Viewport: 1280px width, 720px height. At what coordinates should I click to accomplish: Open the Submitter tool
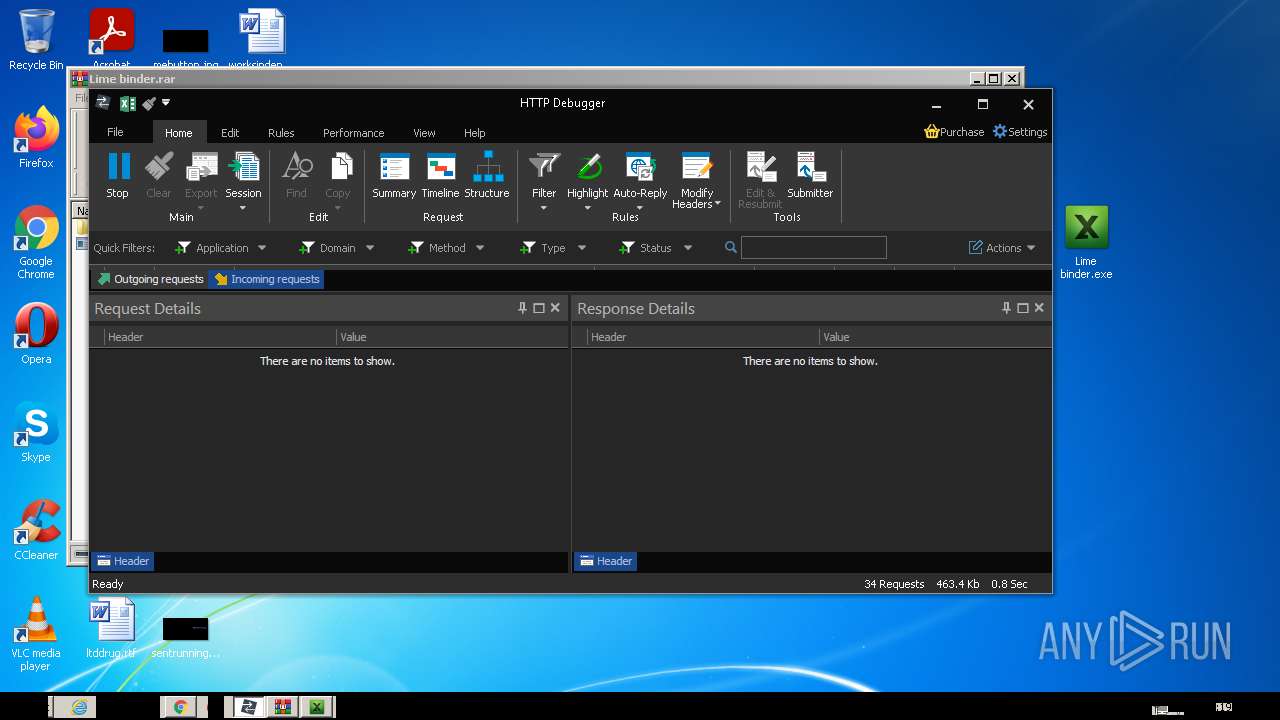click(x=810, y=175)
